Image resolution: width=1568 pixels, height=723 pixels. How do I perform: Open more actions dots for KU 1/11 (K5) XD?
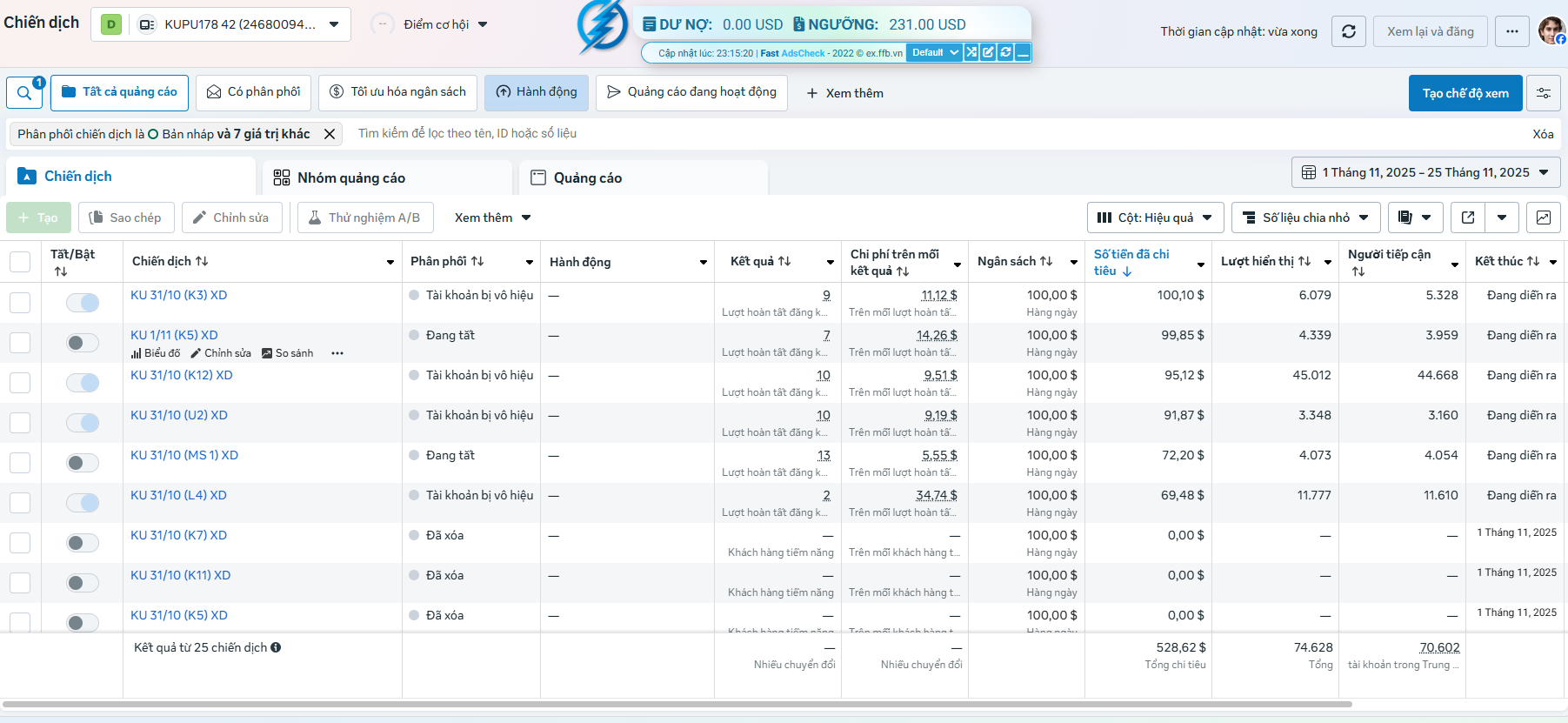point(337,353)
